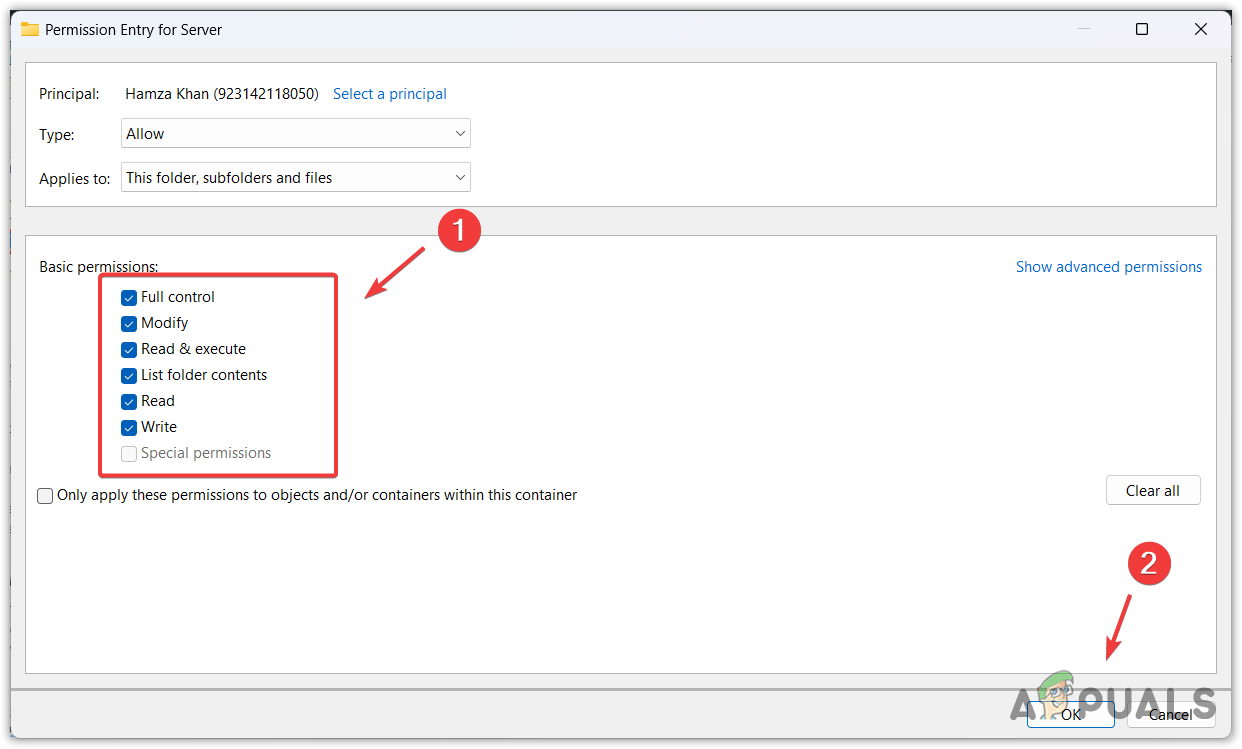The image size is (1242, 749).
Task: Check the option to only apply permissions within this container
Action: coord(44,495)
